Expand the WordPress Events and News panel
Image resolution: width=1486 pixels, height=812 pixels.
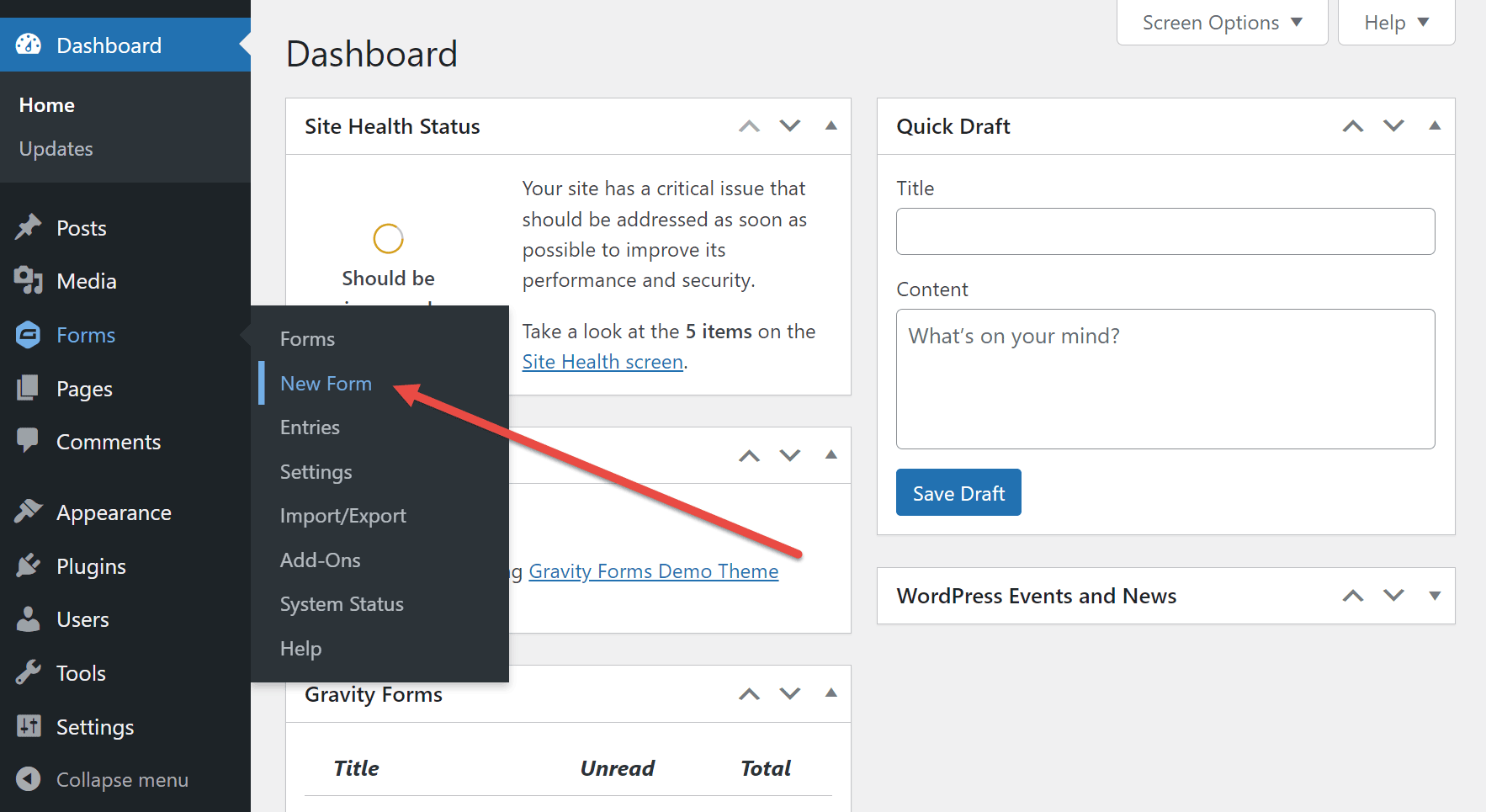[x=1435, y=596]
